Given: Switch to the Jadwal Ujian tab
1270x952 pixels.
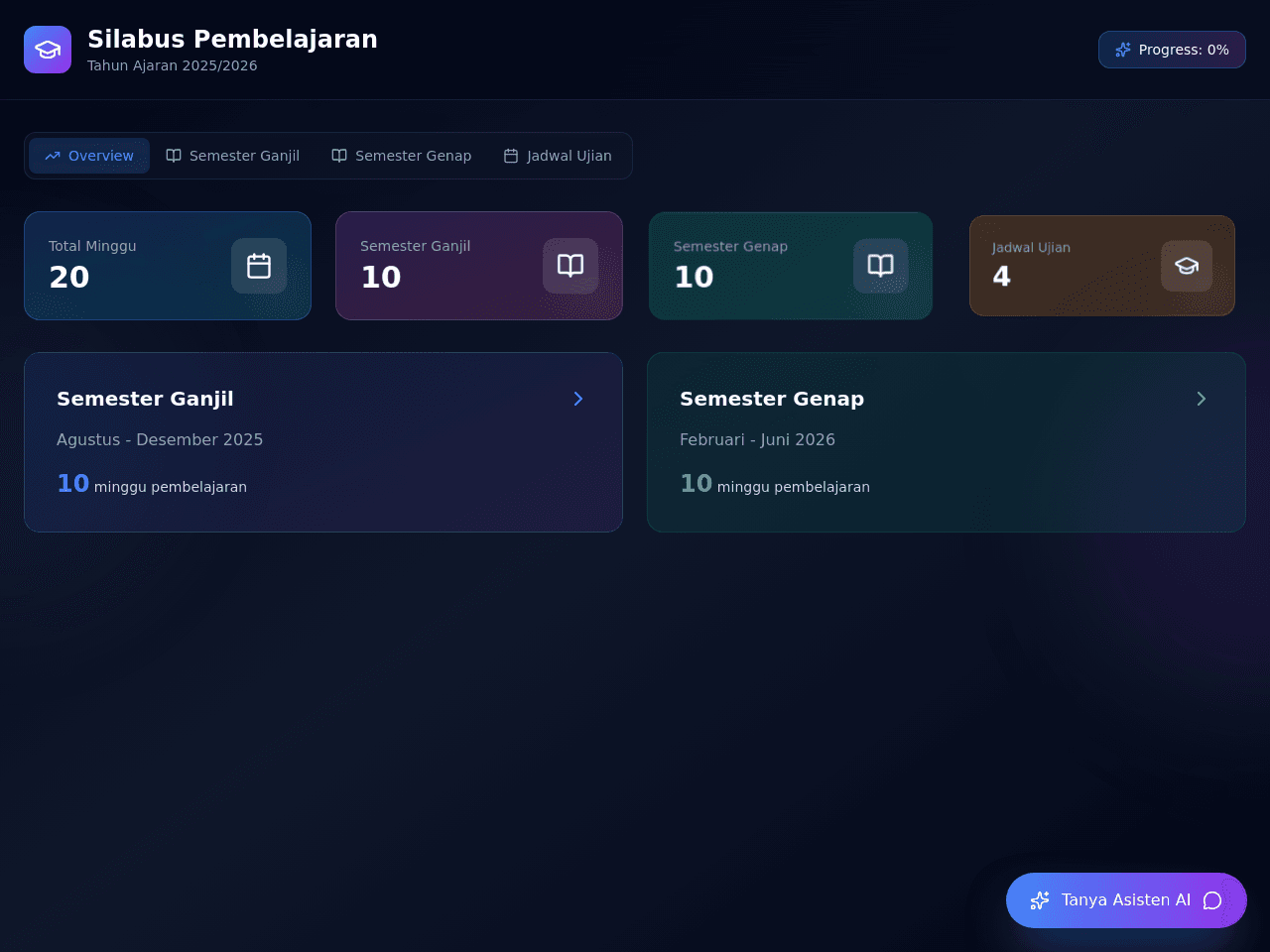Looking at the screenshot, I should (x=558, y=156).
